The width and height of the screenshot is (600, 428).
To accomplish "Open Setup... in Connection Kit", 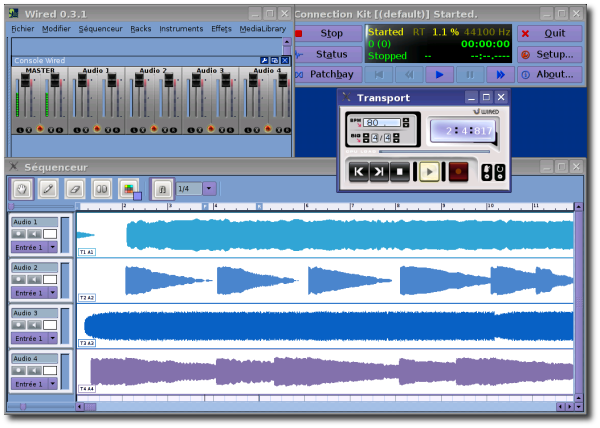I will (x=550, y=54).
